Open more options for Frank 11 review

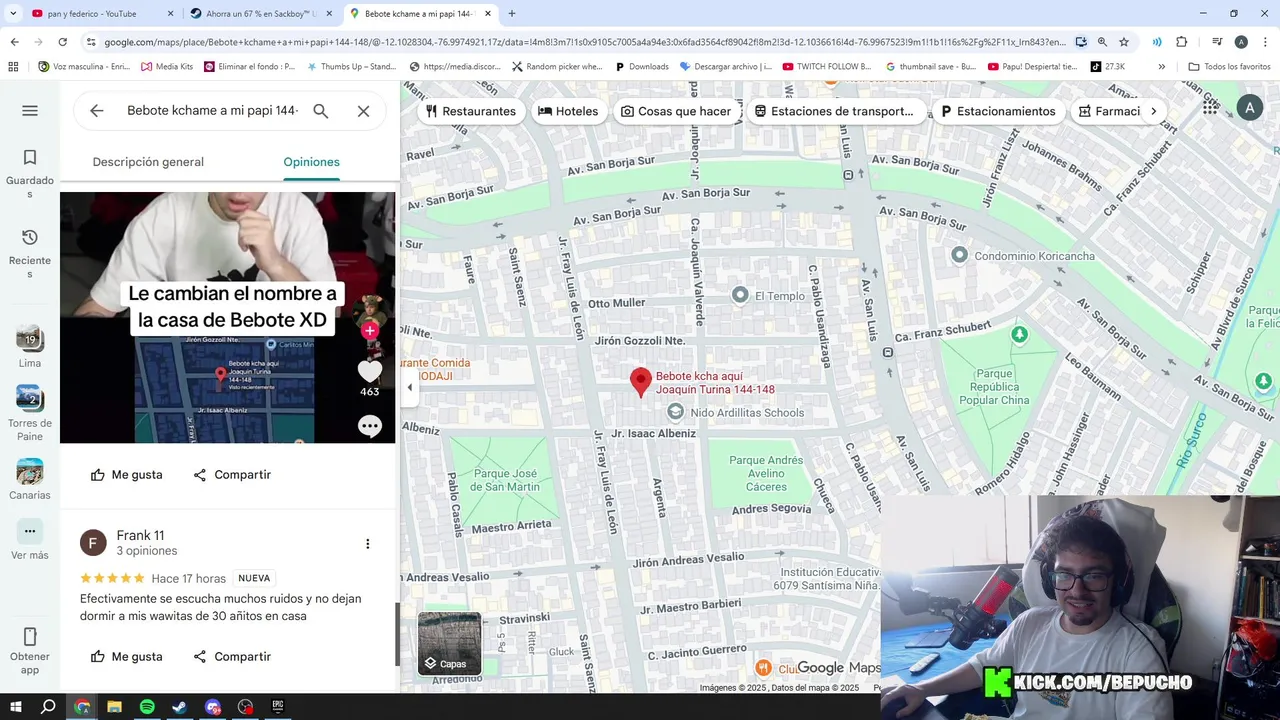(x=367, y=544)
